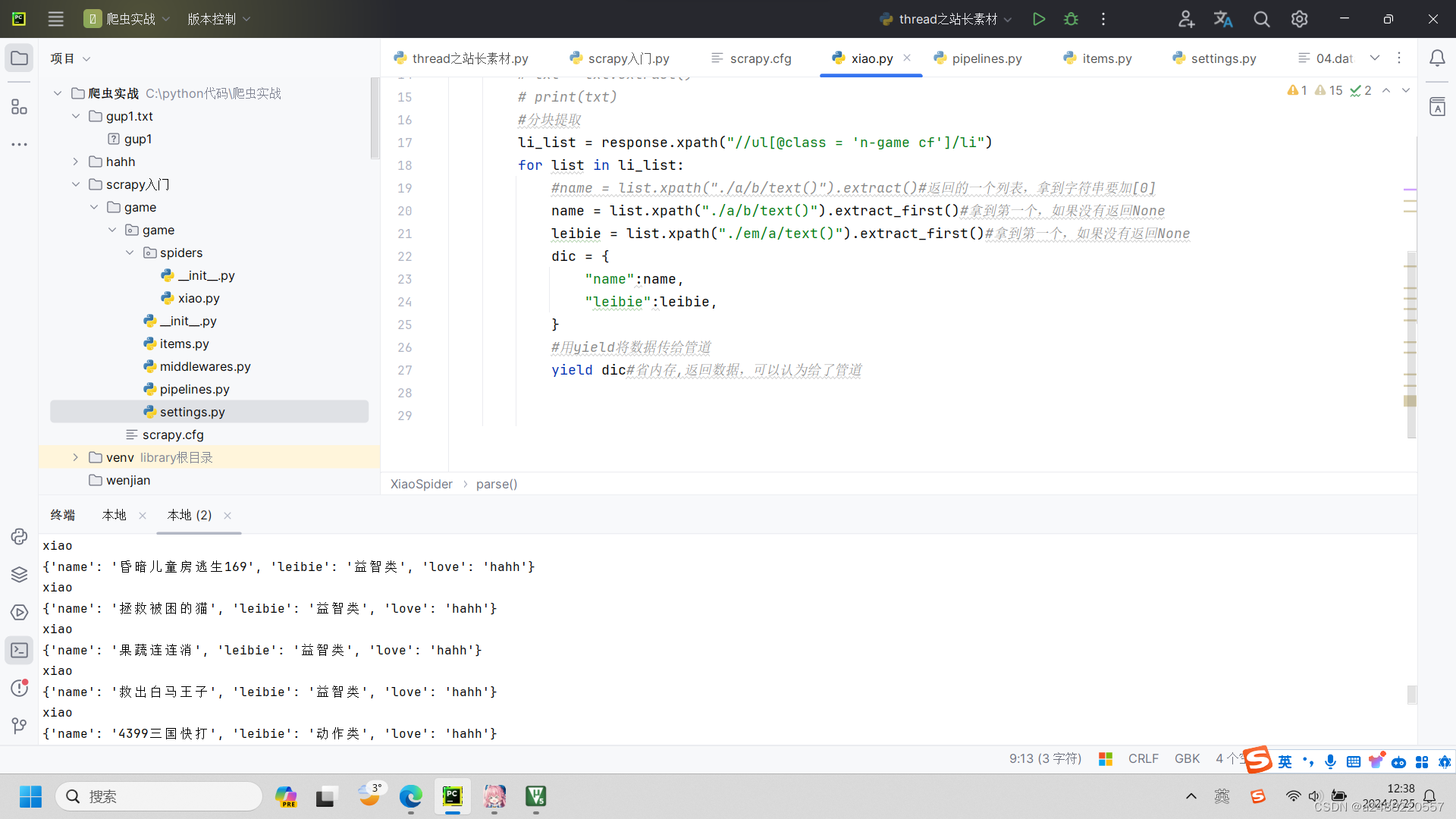Open Search Everywhere magnifier icon
Image resolution: width=1456 pixels, height=819 pixels.
point(1261,19)
